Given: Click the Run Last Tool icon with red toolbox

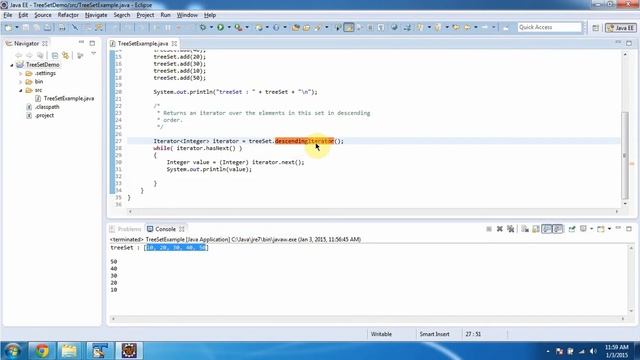Looking at the screenshot, I should (x=238, y=27).
